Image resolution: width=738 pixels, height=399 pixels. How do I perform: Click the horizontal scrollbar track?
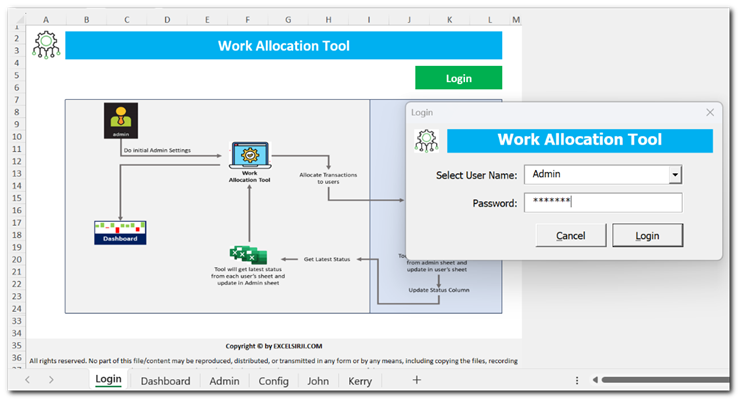tap(666, 380)
